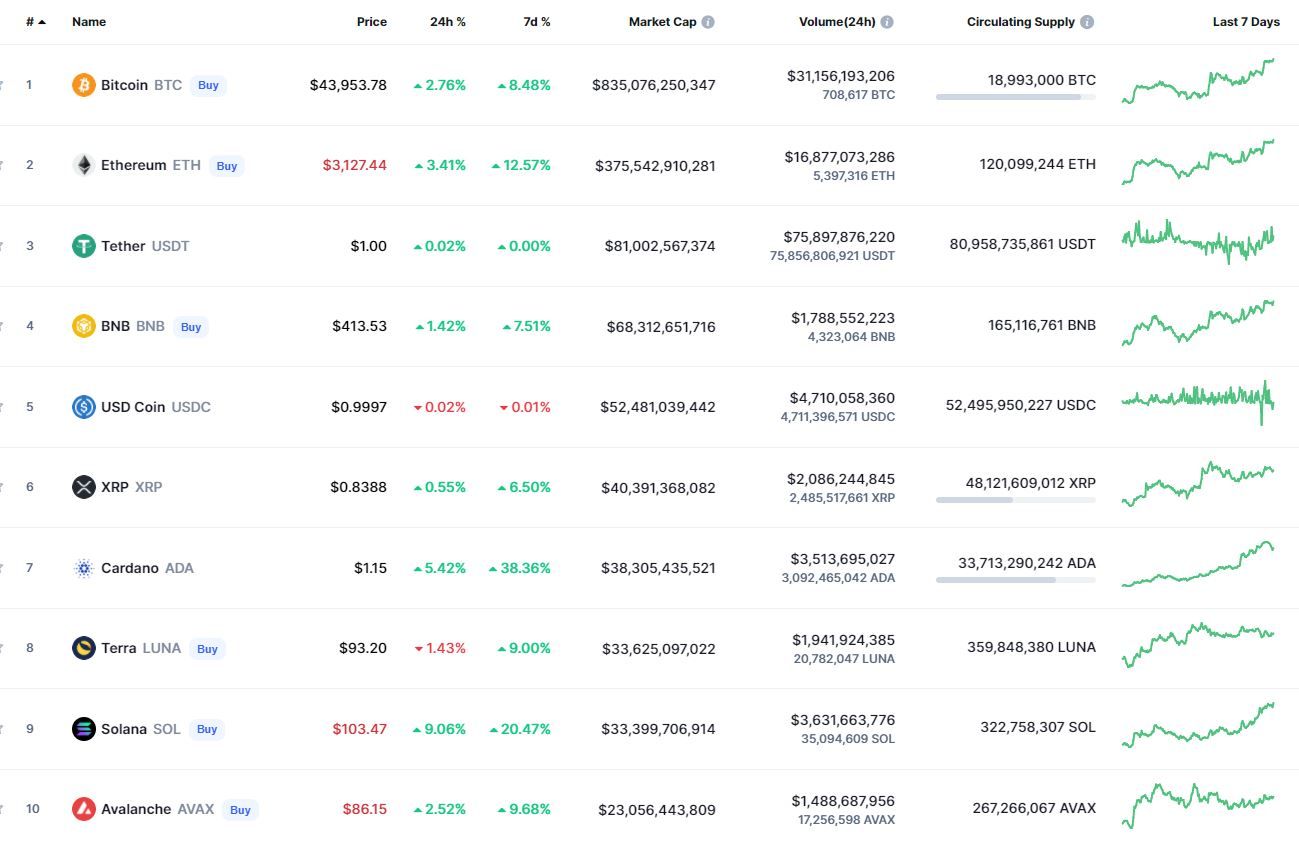Click the Ethereum coin logo
The height and width of the screenshot is (848, 1299).
(x=84, y=165)
